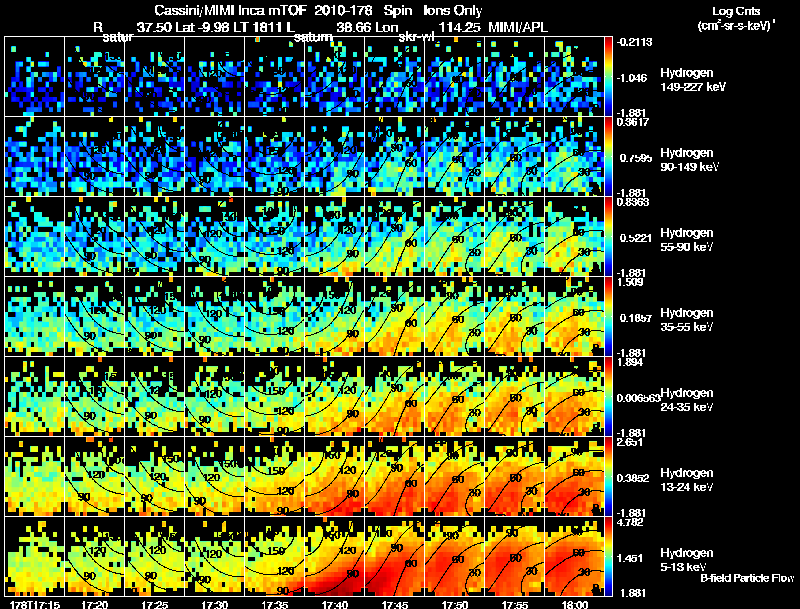The height and width of the screenshot is (609, 800).
Task: Click the '-1.046' colorbar midpoint value
Action: coord(632,78)
